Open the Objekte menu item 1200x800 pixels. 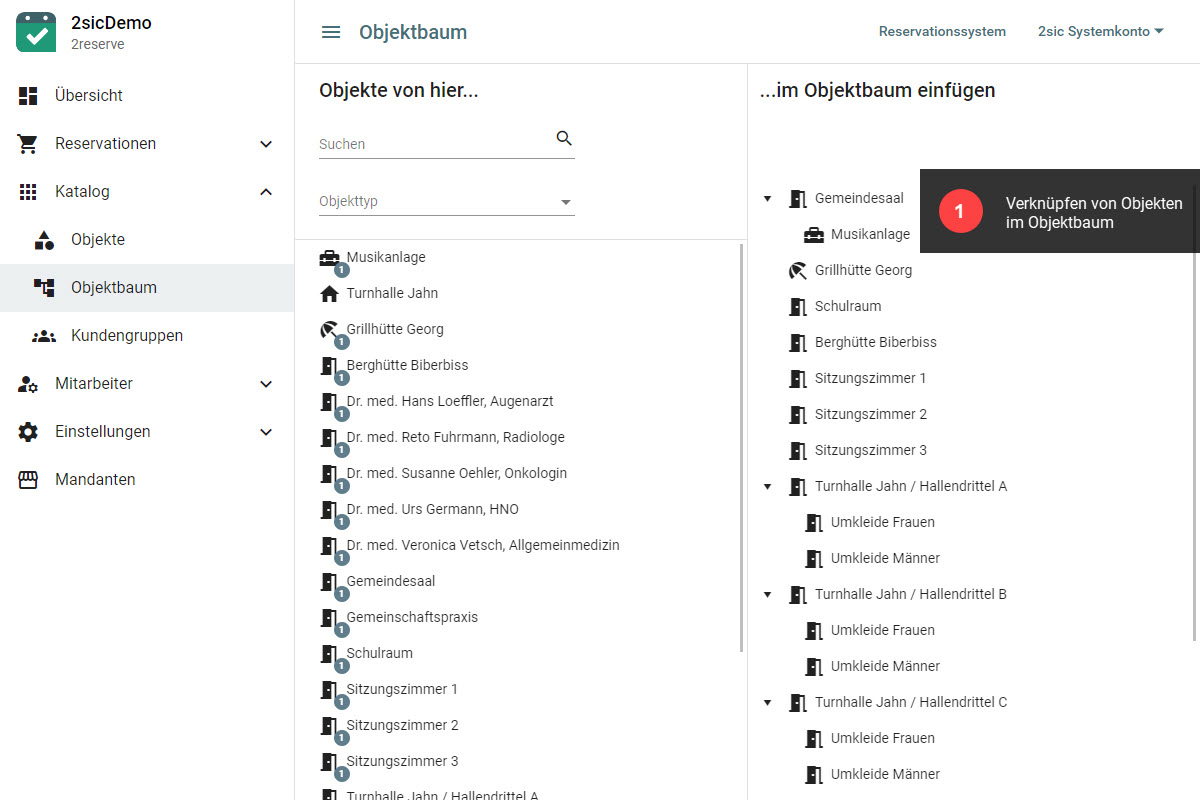(x=98, y=240)
